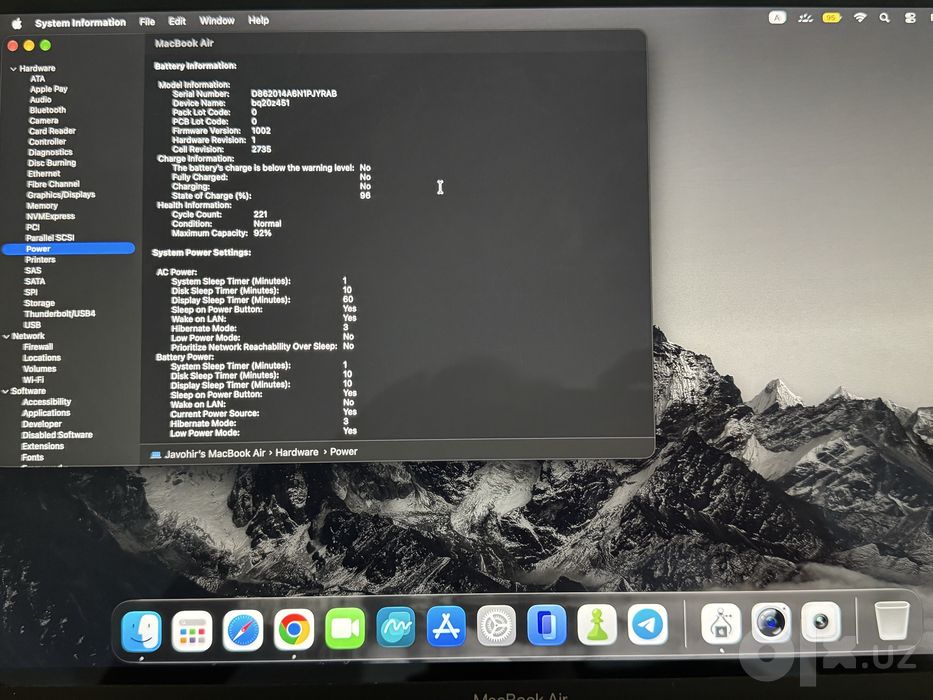The width and height of the screenshot is (933, 700).
Task: Collapse the Hardware section chevron
Action: click(13, 69)
